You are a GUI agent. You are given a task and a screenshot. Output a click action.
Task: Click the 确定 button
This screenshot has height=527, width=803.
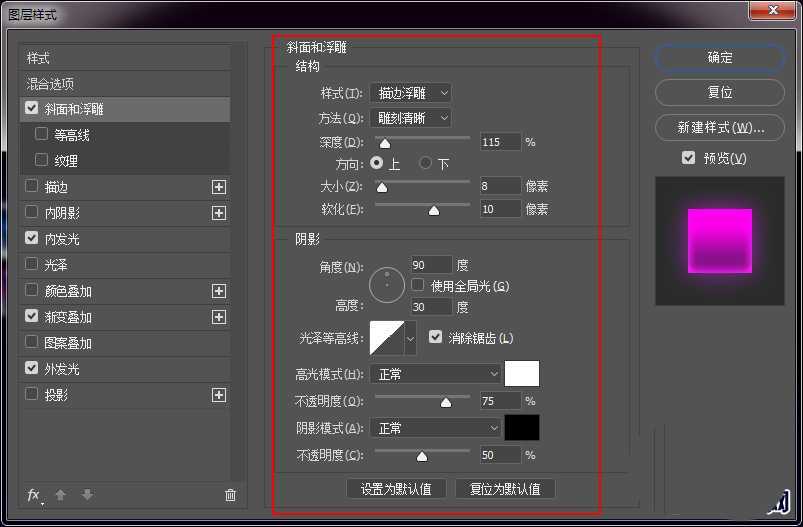tap(720, 58)
